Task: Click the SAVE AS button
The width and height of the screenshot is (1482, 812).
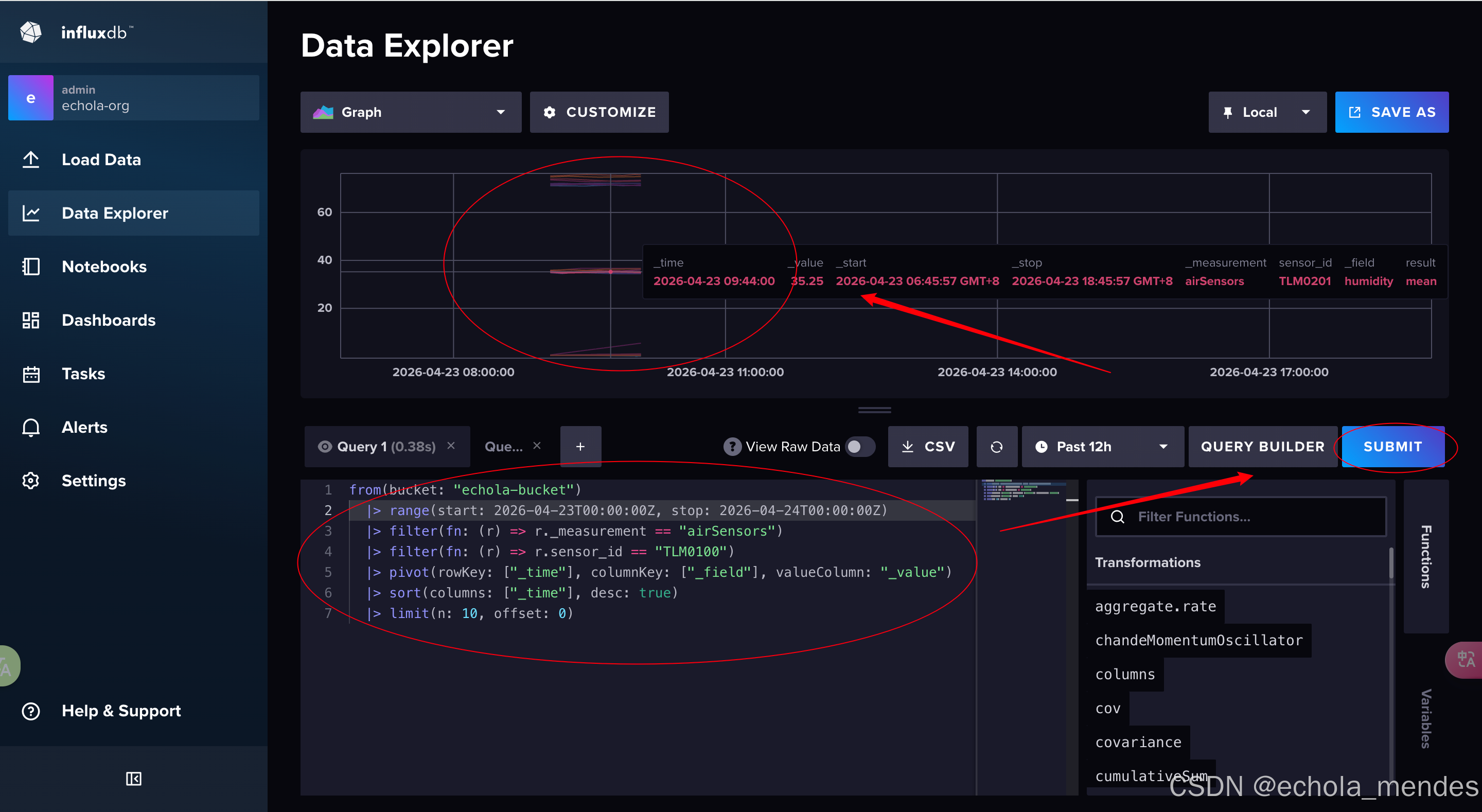Action: click(x=1391, y=112)
